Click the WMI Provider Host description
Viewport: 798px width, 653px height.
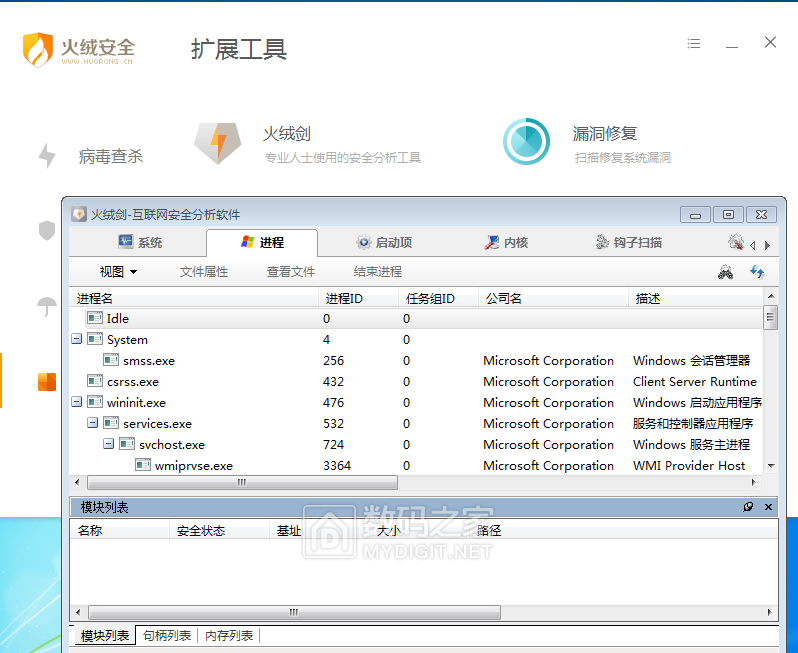(689, 466)
